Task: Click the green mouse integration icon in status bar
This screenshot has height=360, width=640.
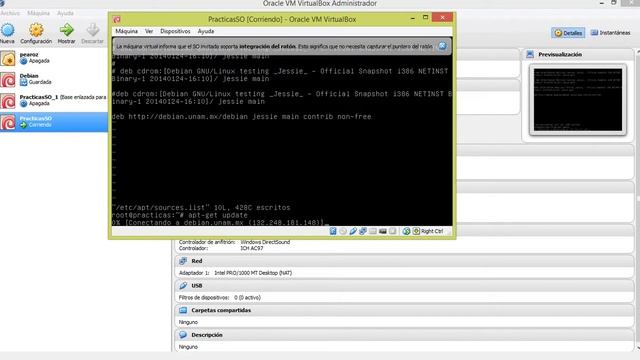Action: (406, 231)
